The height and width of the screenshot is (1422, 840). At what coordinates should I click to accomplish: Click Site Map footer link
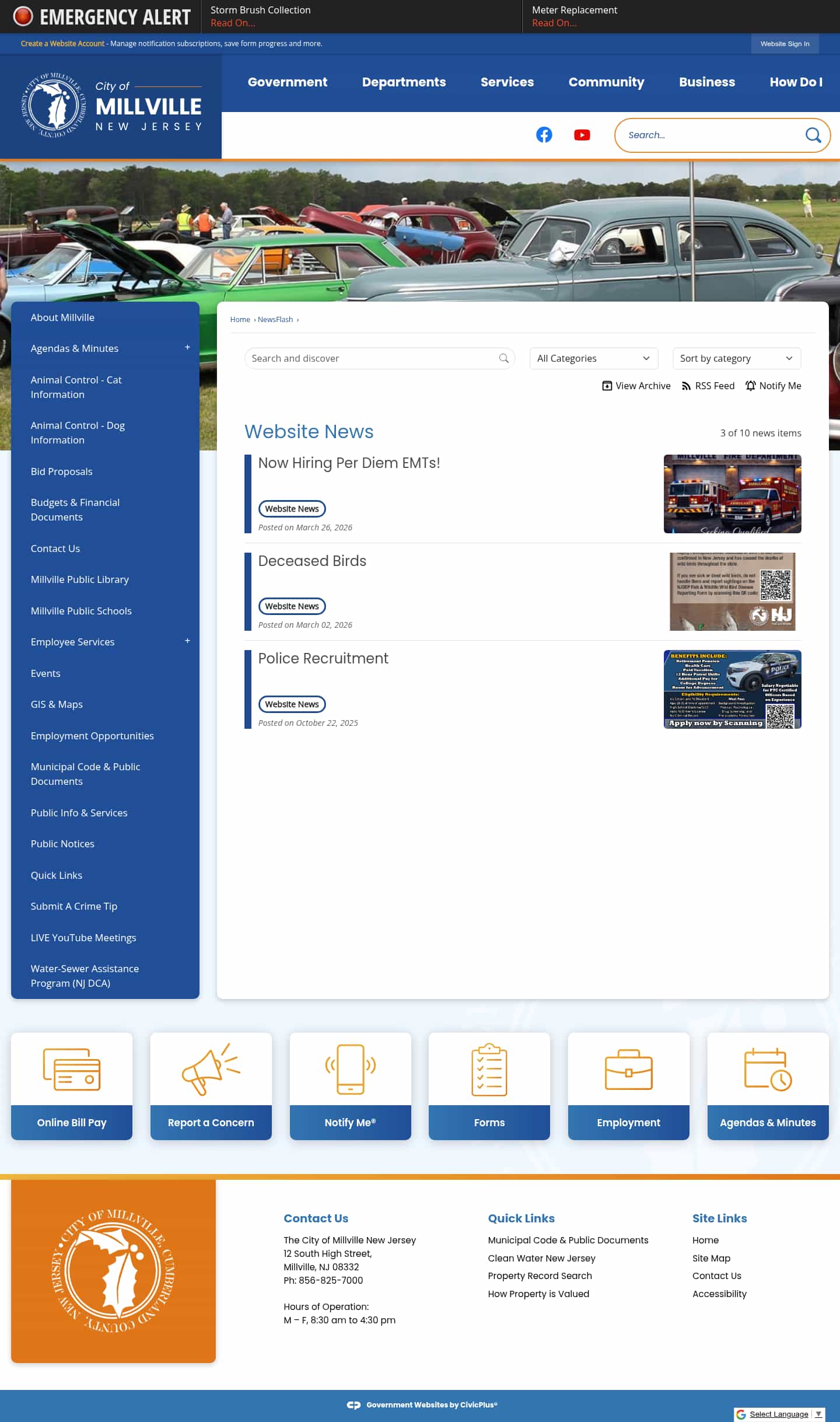coord(711,1259)
